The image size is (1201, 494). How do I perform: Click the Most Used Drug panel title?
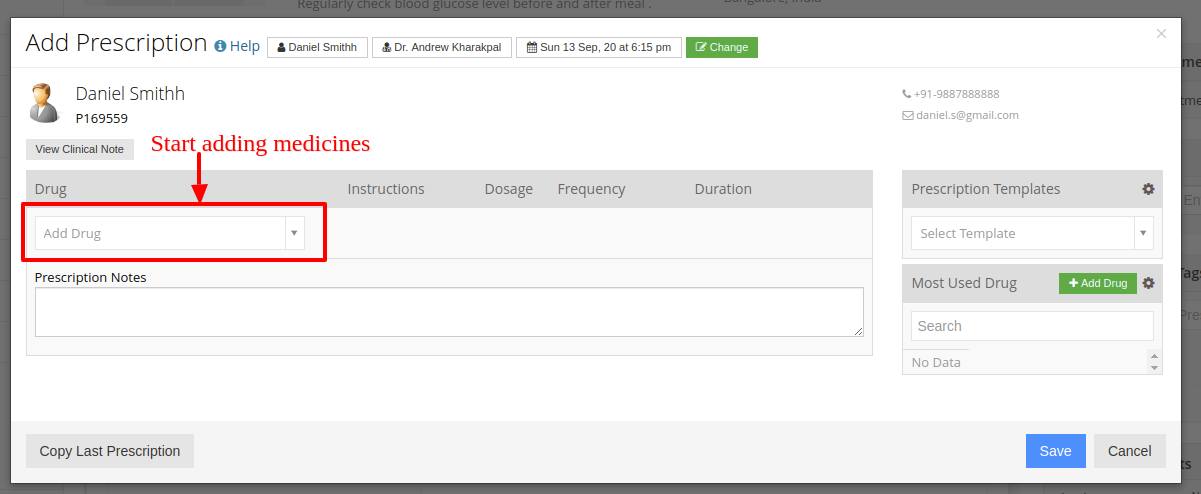[x=964, y=283]
